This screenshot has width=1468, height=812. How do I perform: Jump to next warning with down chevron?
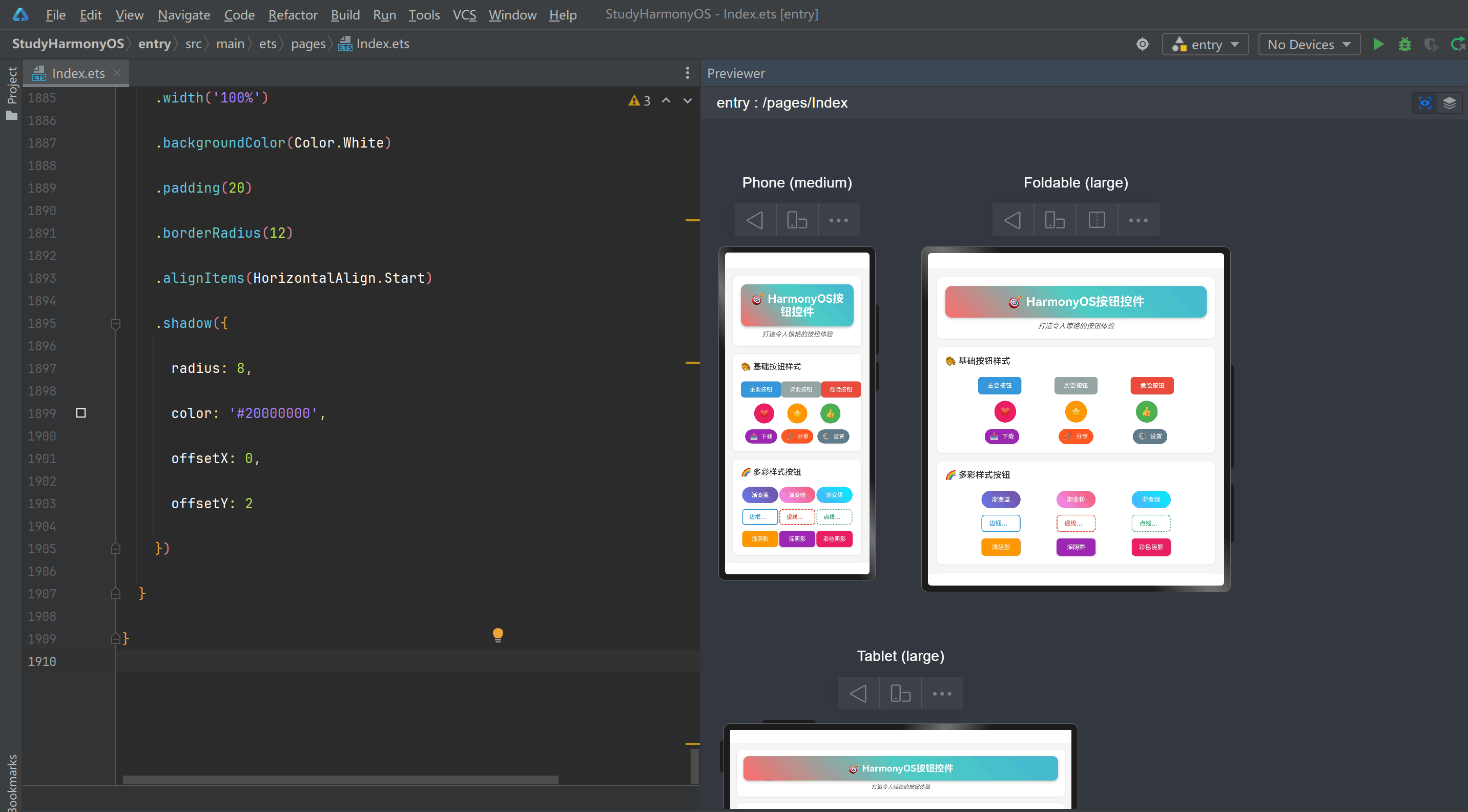(688, 100)
